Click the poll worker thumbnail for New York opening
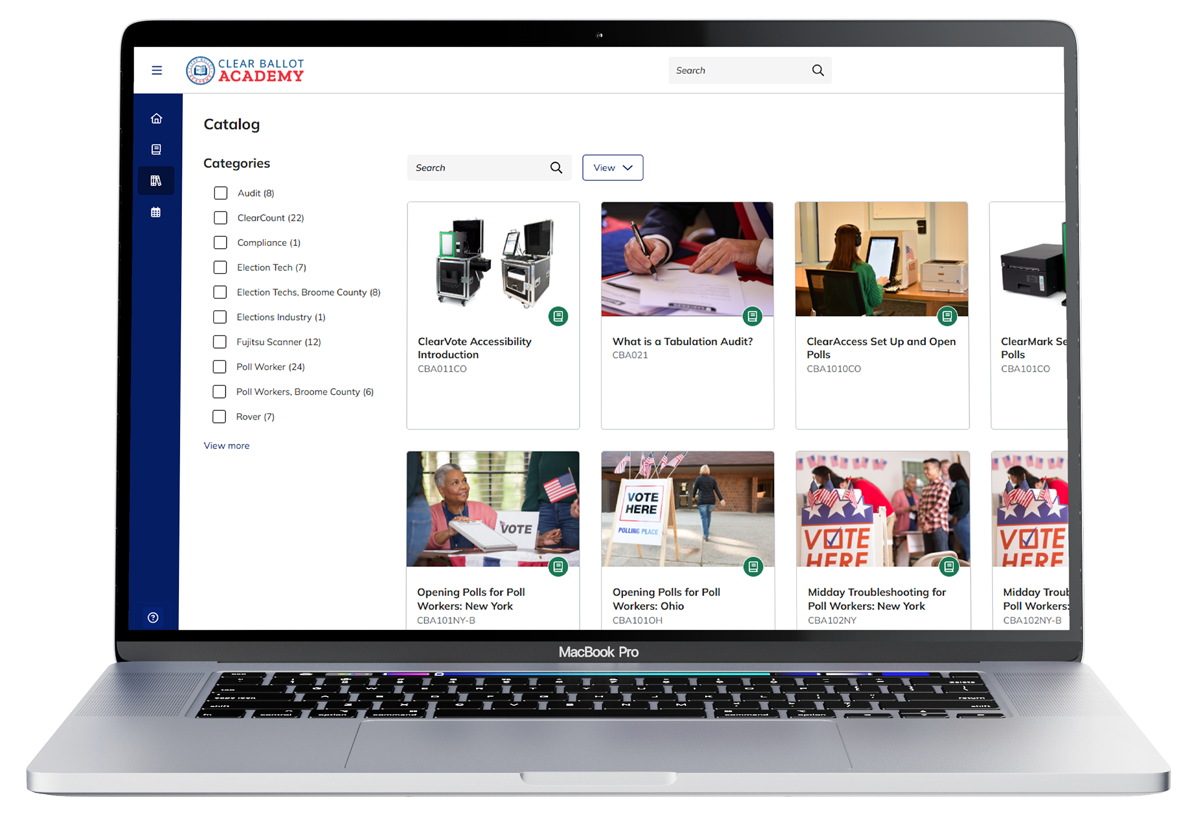Image resolution: width=1200 pixels, height=819 pixels. tap(493, 509)
